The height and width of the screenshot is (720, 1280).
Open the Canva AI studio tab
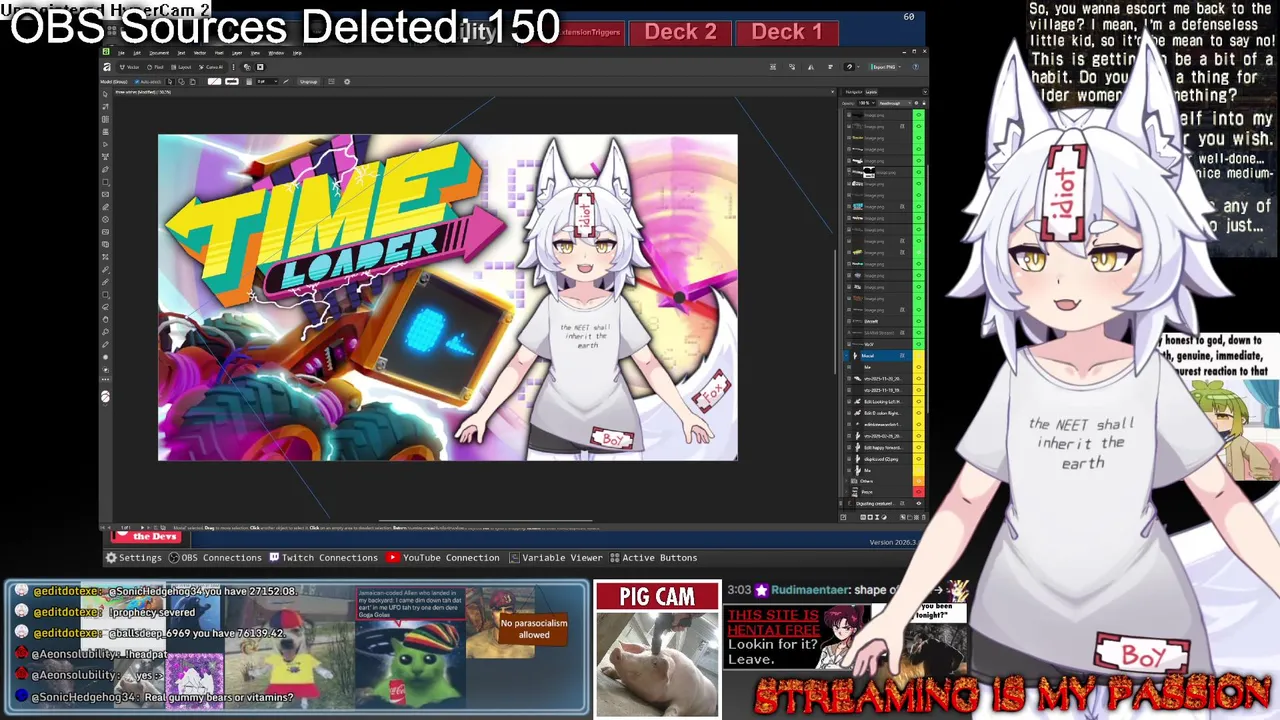(x=211, y=67)
